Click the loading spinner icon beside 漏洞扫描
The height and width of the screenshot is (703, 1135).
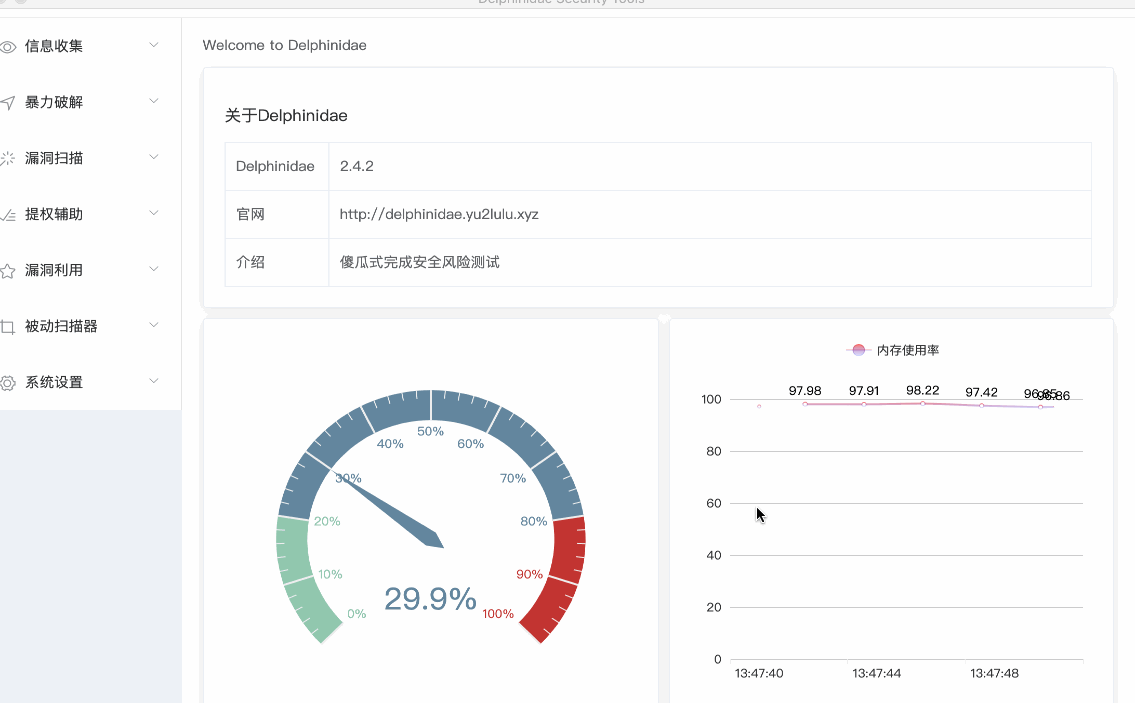pos(8,159)
